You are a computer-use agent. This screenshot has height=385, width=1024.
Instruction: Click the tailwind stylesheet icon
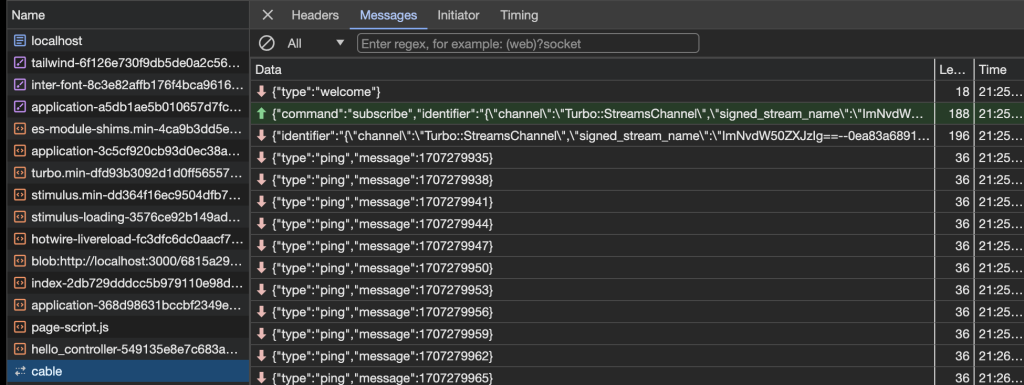click(x=20, y=63)
